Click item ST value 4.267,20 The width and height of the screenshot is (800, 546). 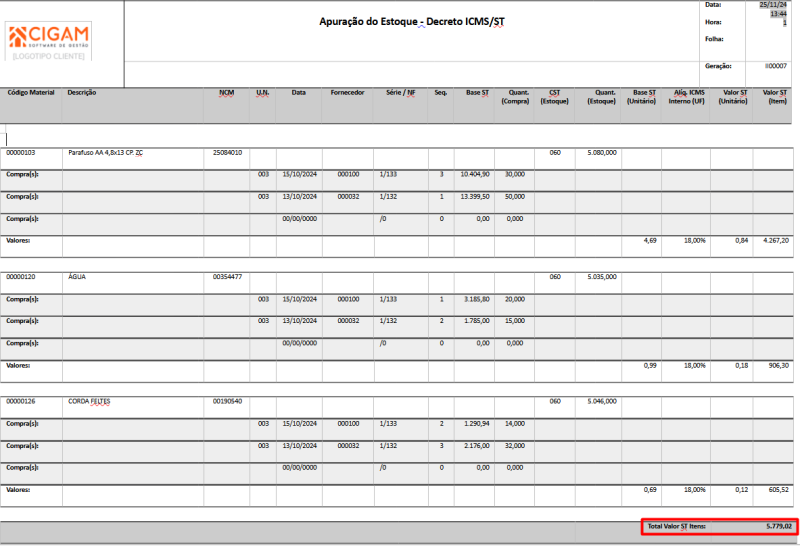776,240
